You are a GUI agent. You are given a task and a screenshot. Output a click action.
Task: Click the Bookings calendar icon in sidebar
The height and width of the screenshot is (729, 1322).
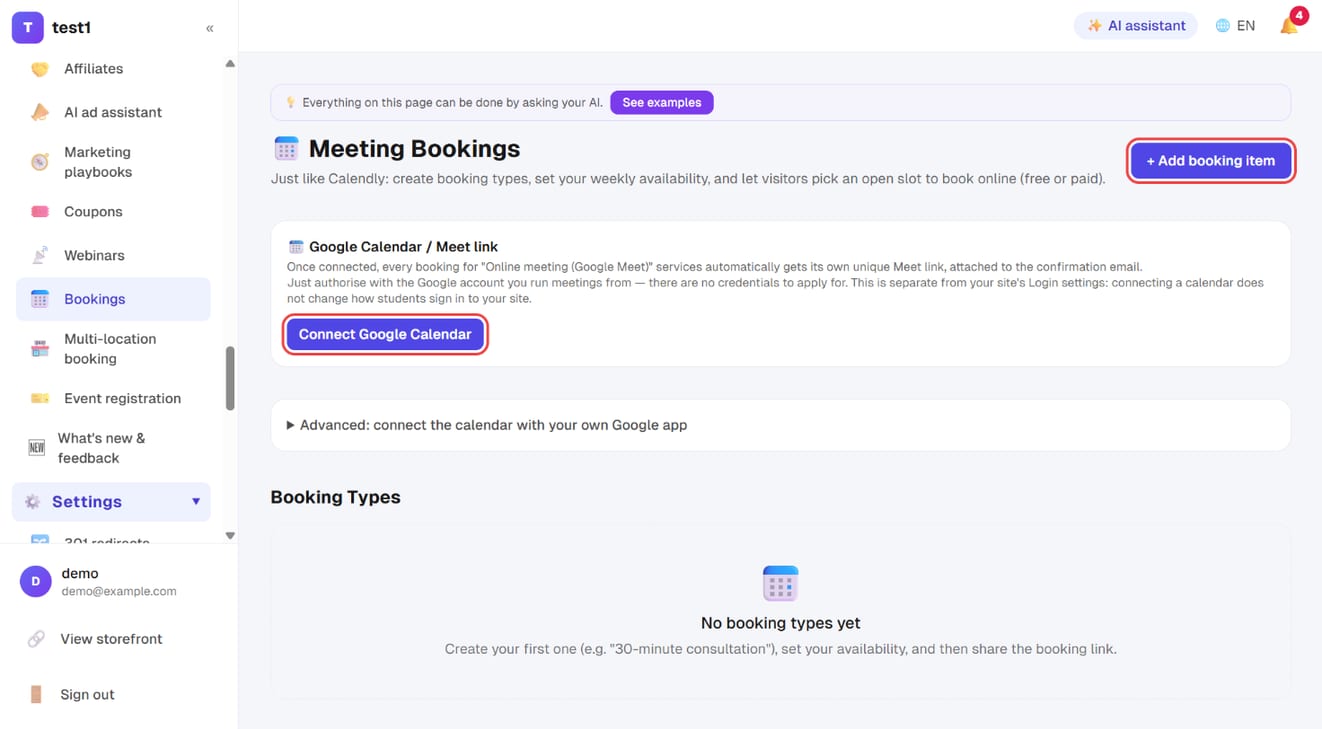click(40, 299)
